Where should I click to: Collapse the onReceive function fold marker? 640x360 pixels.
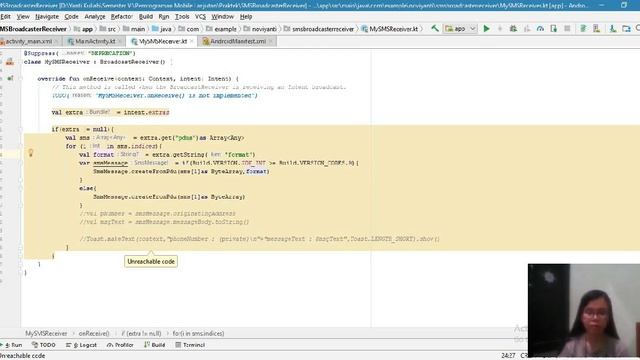[x=20, y=78]
